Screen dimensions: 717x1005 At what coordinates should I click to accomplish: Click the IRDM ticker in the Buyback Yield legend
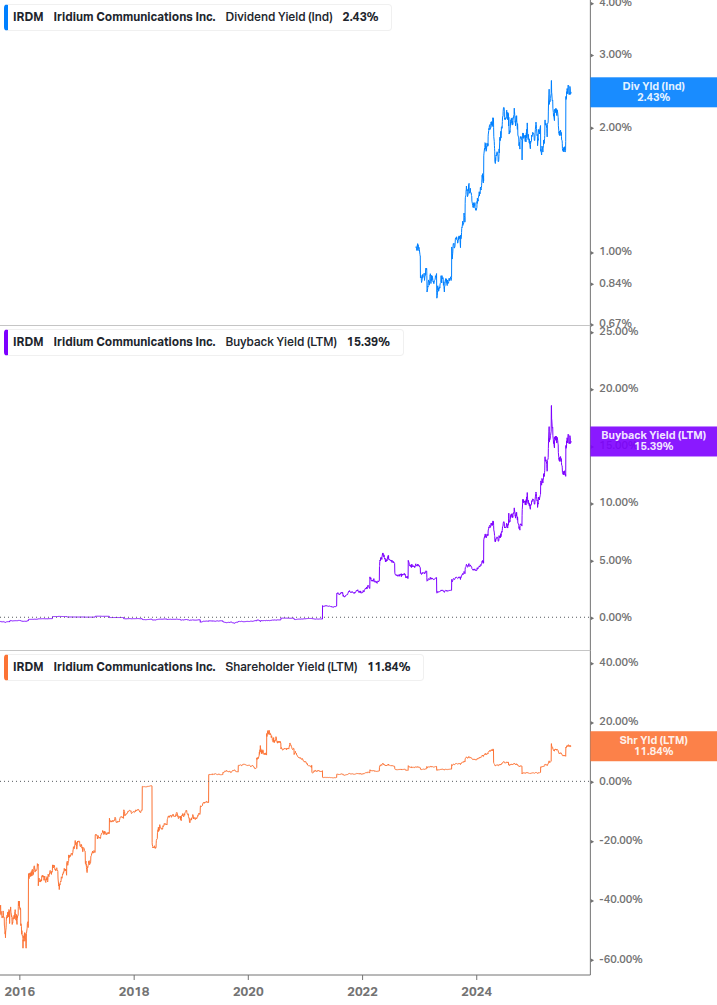pos(28,342)
